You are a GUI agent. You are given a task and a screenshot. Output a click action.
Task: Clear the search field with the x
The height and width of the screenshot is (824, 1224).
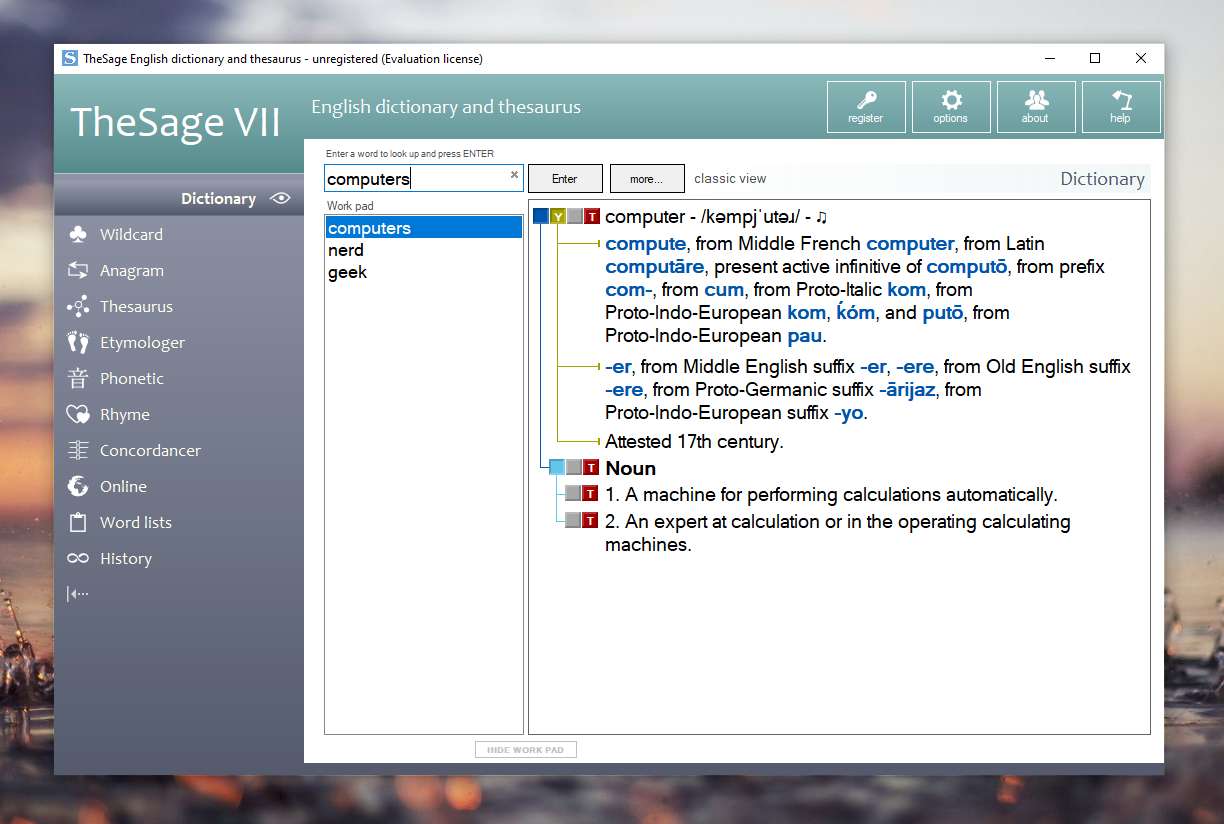(x=514, y=174)
